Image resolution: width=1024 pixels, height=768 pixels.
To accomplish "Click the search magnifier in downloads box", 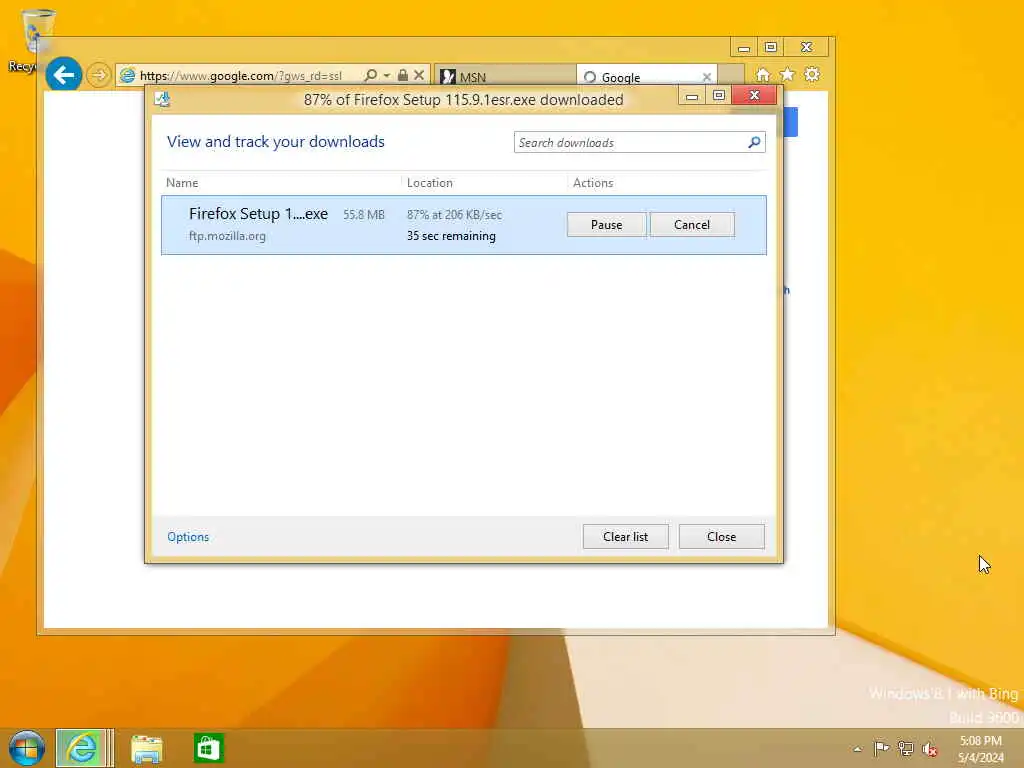I will click(x=754, y=142).
